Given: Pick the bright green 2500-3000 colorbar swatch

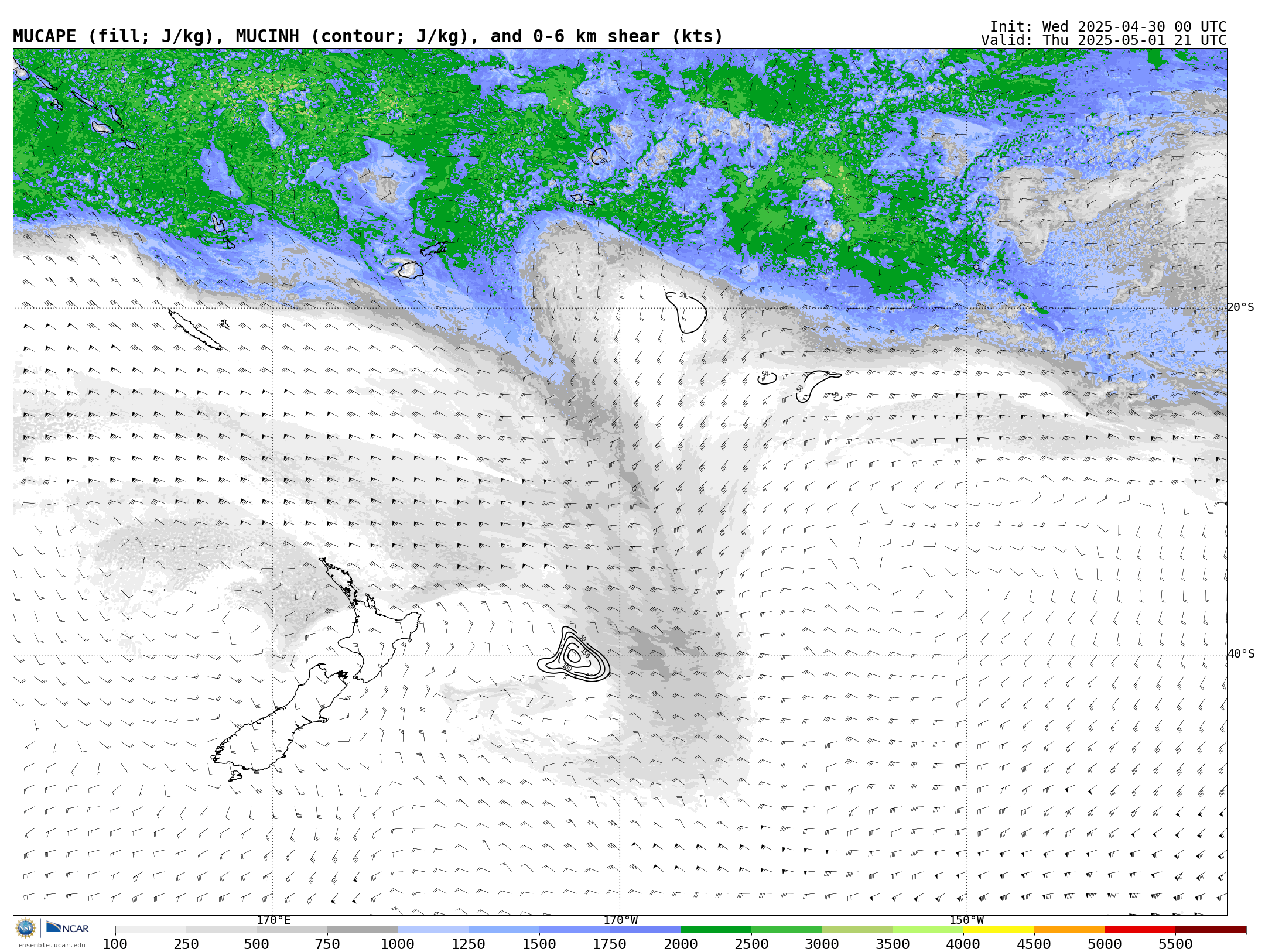Looking at the screenshot, I should tap(787, 929).
